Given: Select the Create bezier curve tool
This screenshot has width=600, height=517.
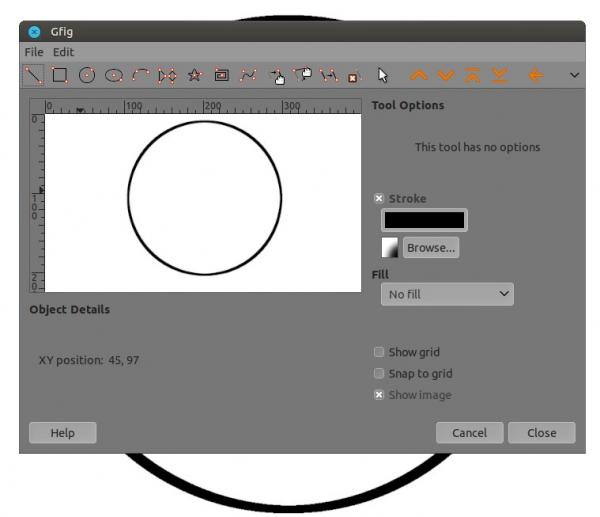Looking at the screenshot, I should (x=248, y=75).
